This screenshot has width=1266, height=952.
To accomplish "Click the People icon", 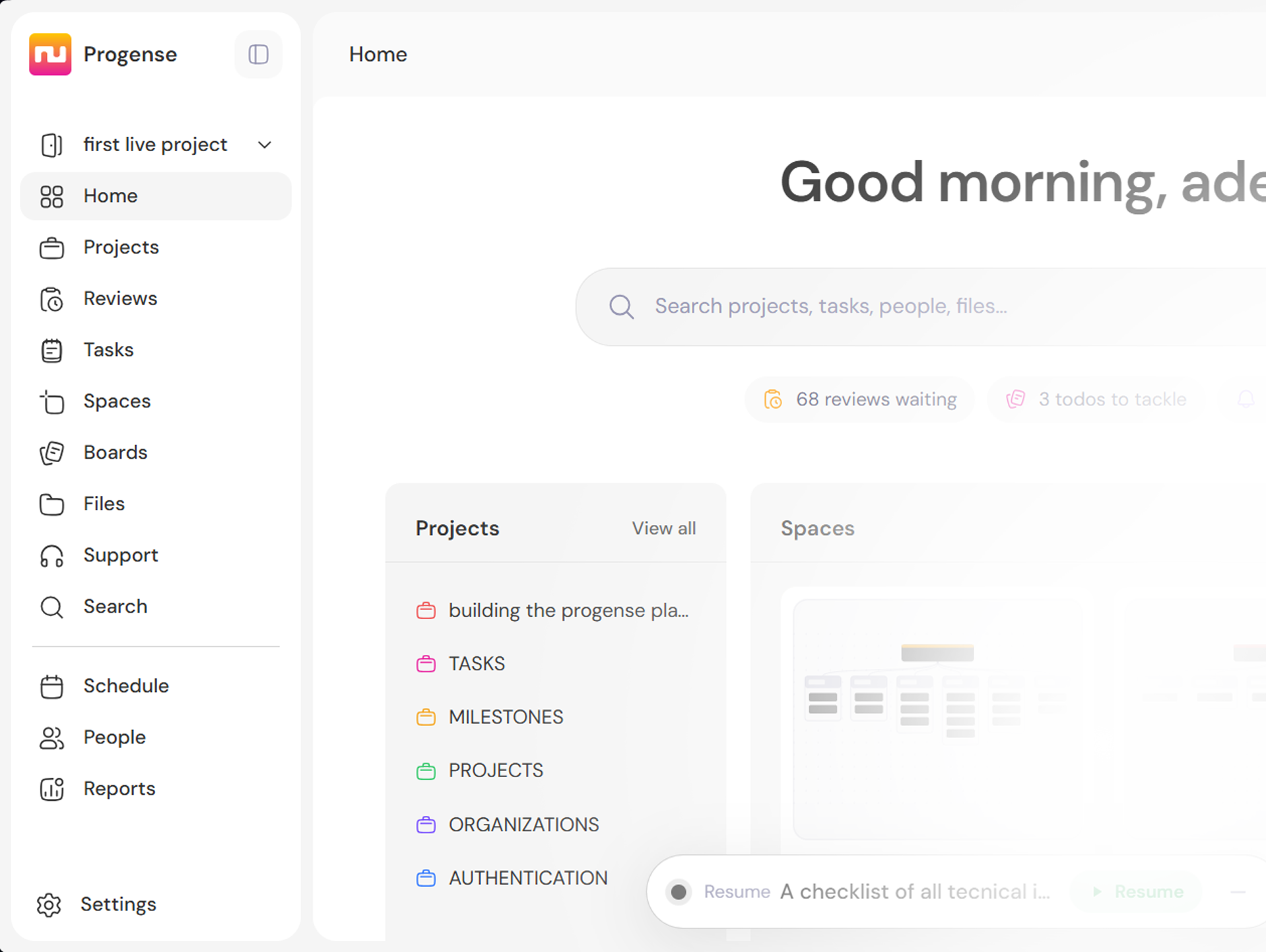I will (51, 737).
